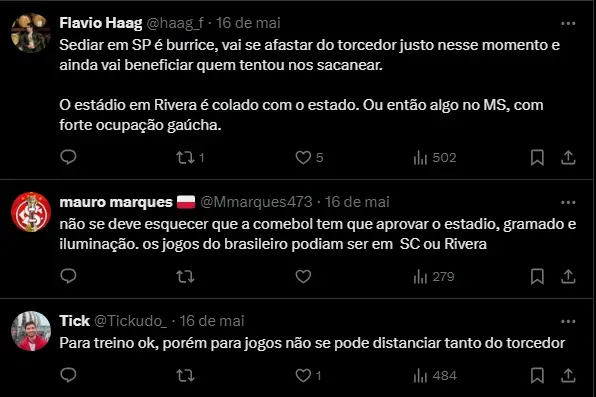596x397 pixels.
Task: Open more options on Flavio Haag's tweet
Action: point(568,24)
